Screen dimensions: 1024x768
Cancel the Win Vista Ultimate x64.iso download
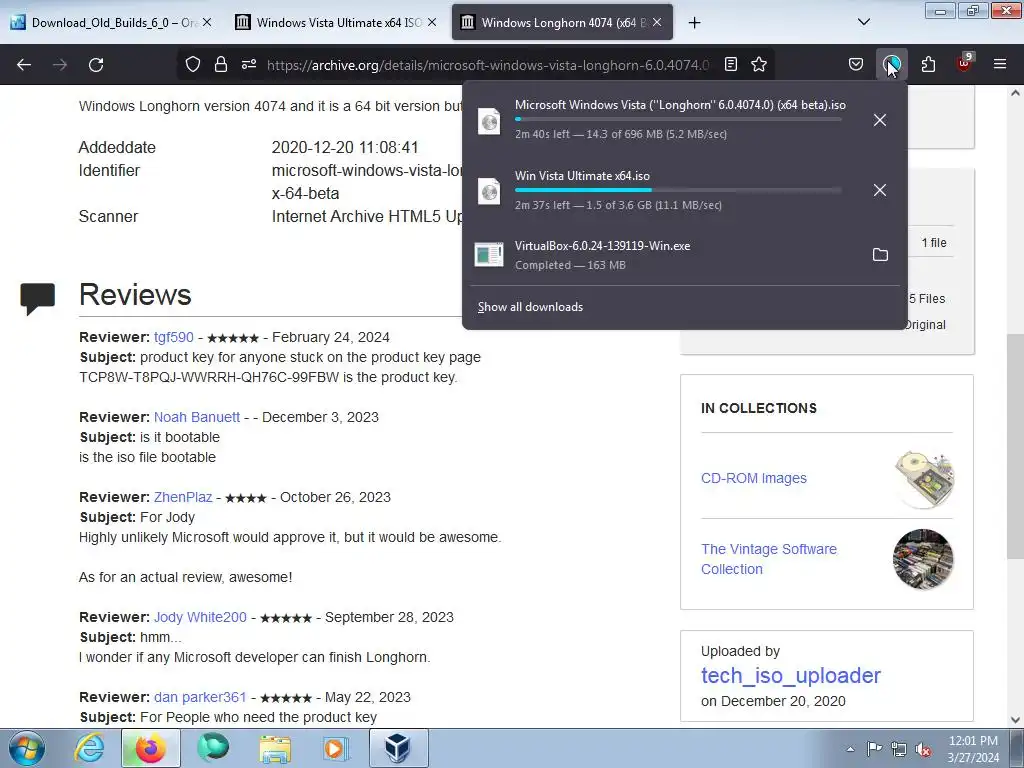pyautogui.click(x=880, y=190)
